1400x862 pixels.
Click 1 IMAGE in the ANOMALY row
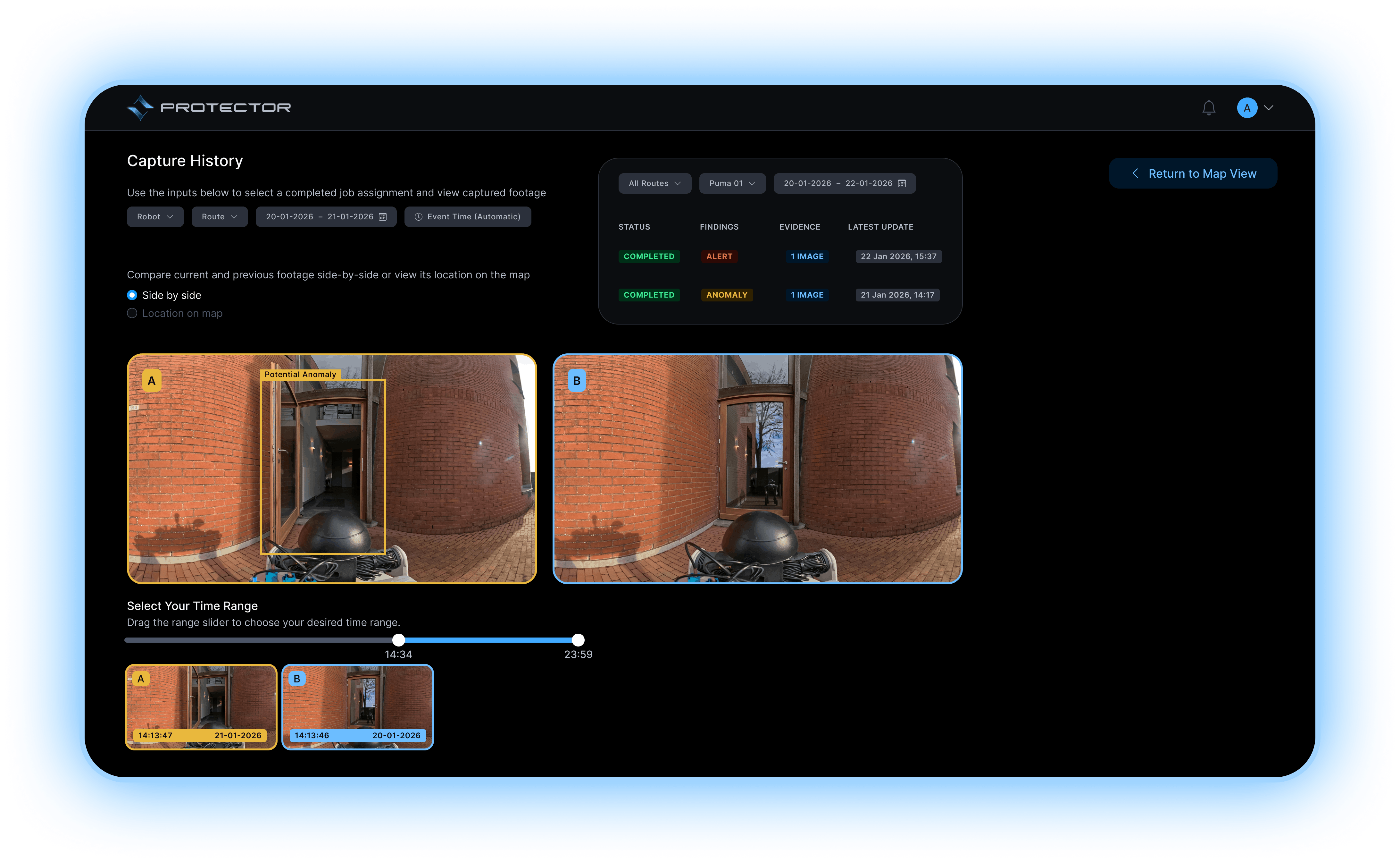pos(807,295)
